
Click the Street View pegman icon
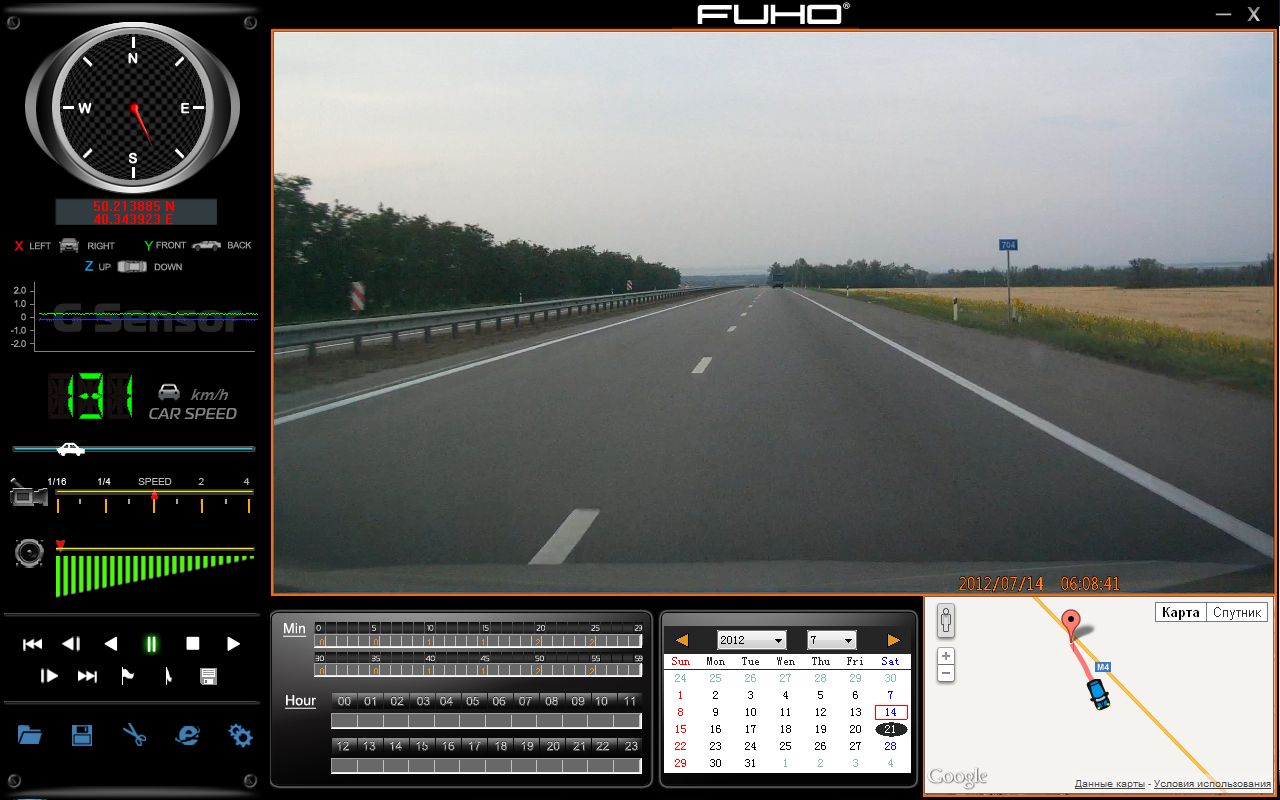(x=946, y=620)
